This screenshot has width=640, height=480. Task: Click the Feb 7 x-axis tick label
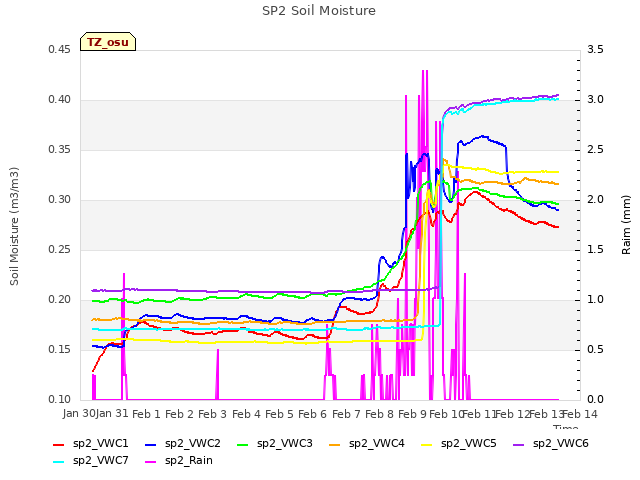pos(346,414)
